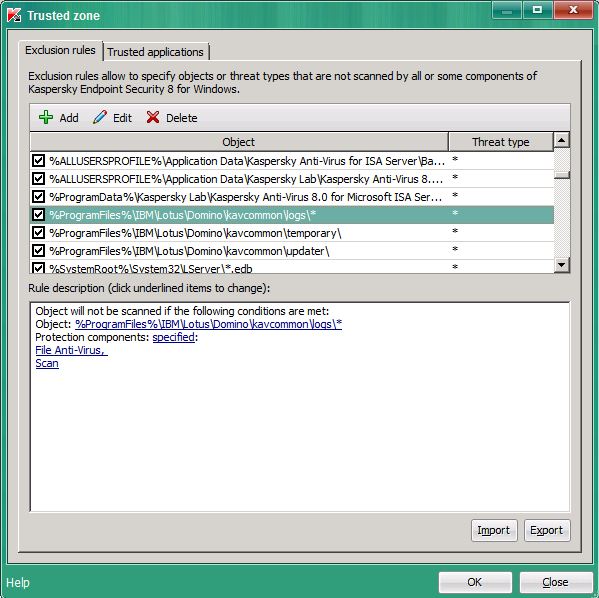
Task: Click the File Anti-Virus link
Action: [71, 350]
